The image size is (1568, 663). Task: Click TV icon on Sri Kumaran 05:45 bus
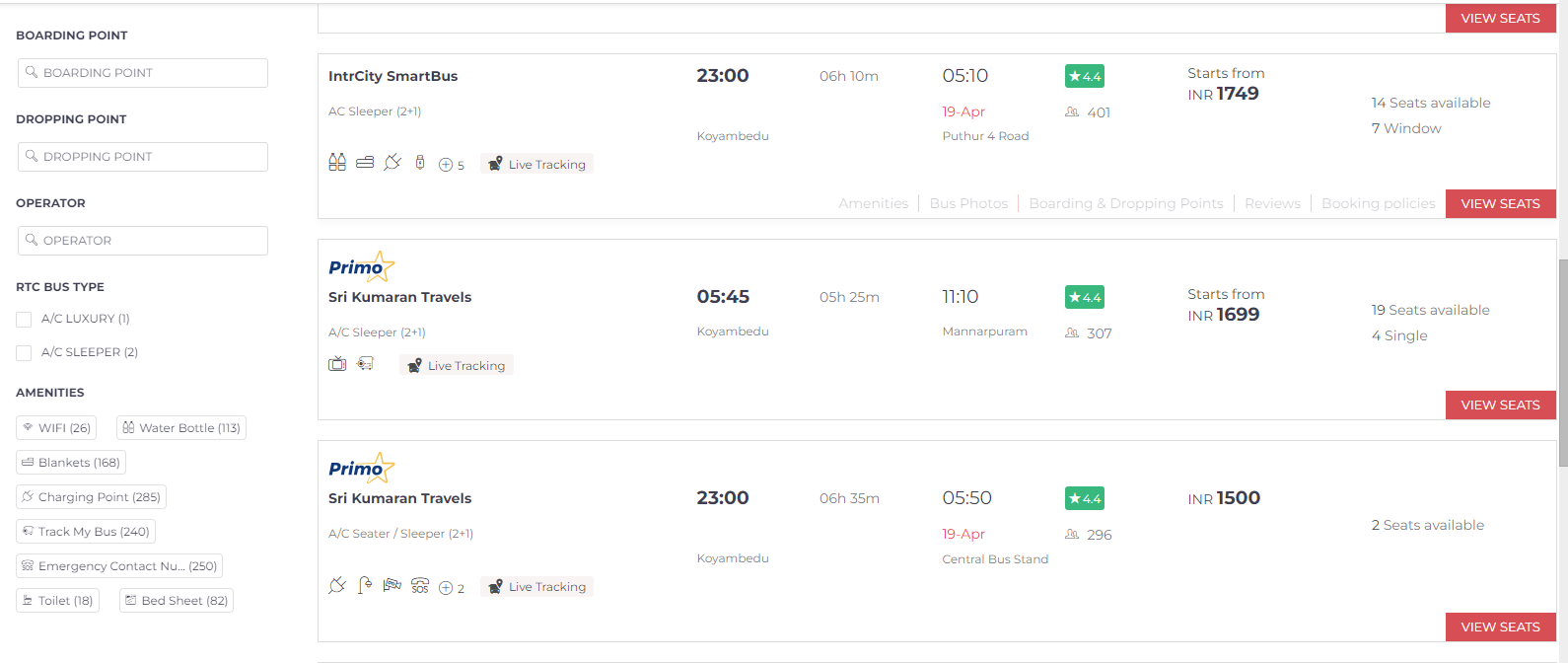tap(337, 364)
